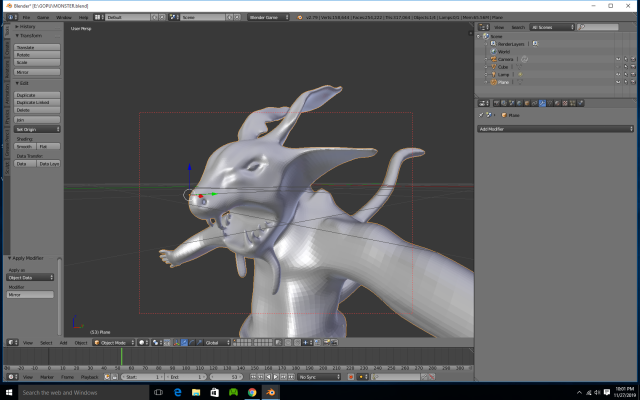The height and width of the screenshot is (400, 640).
Task: Click the Duplicate Linked button
Action: click(37, 102)
